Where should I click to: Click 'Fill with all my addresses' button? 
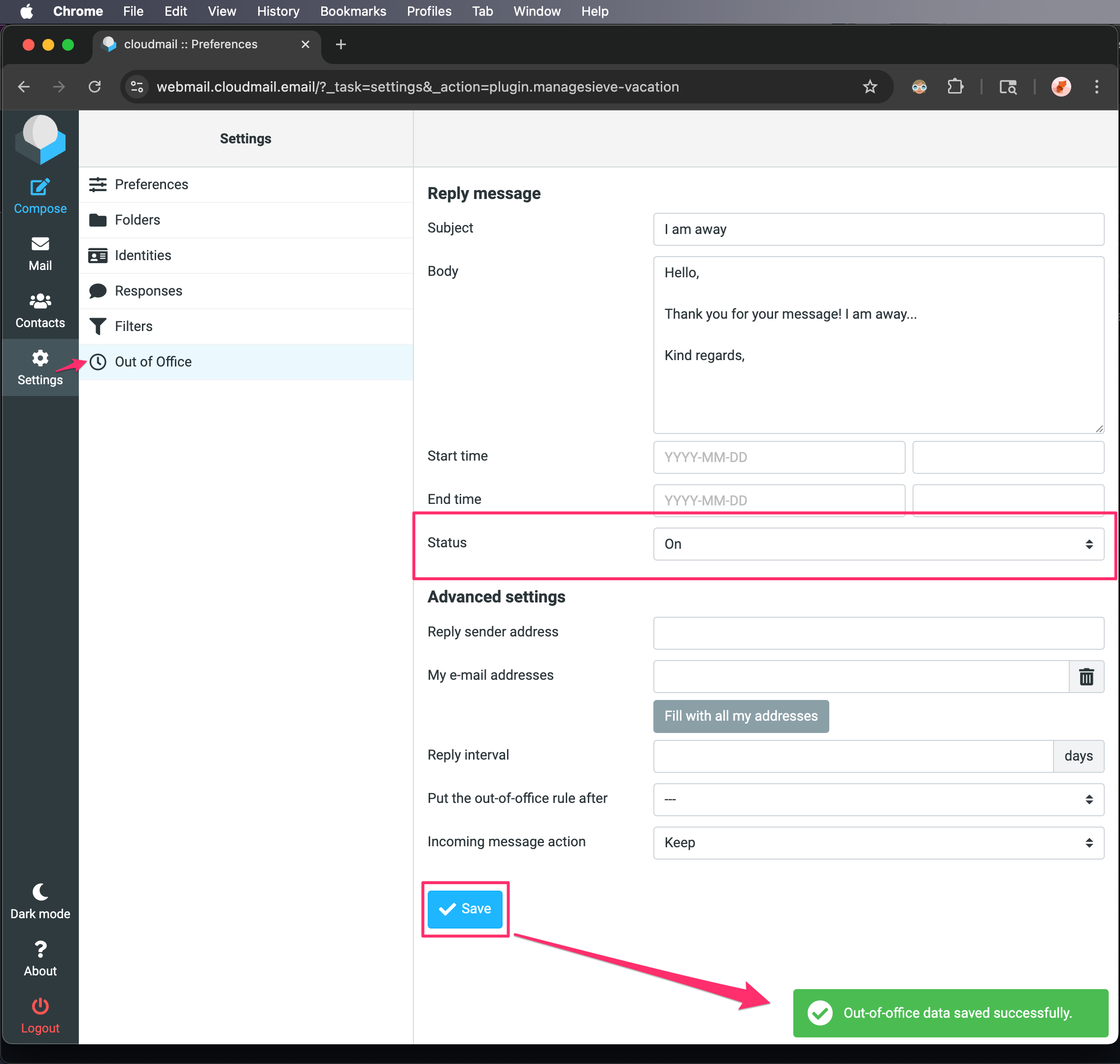pyautogui.click(x=741, y=716)
